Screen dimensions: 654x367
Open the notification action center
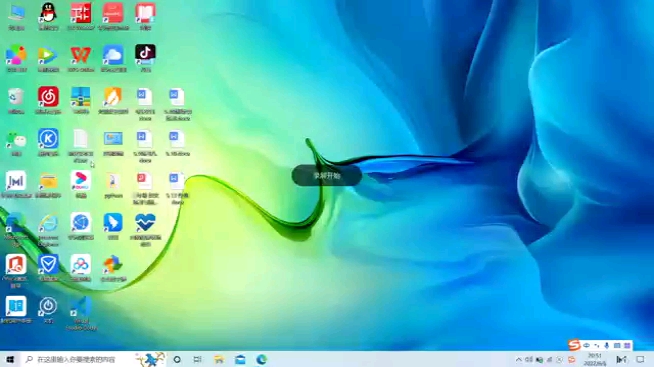coord(640,359)
